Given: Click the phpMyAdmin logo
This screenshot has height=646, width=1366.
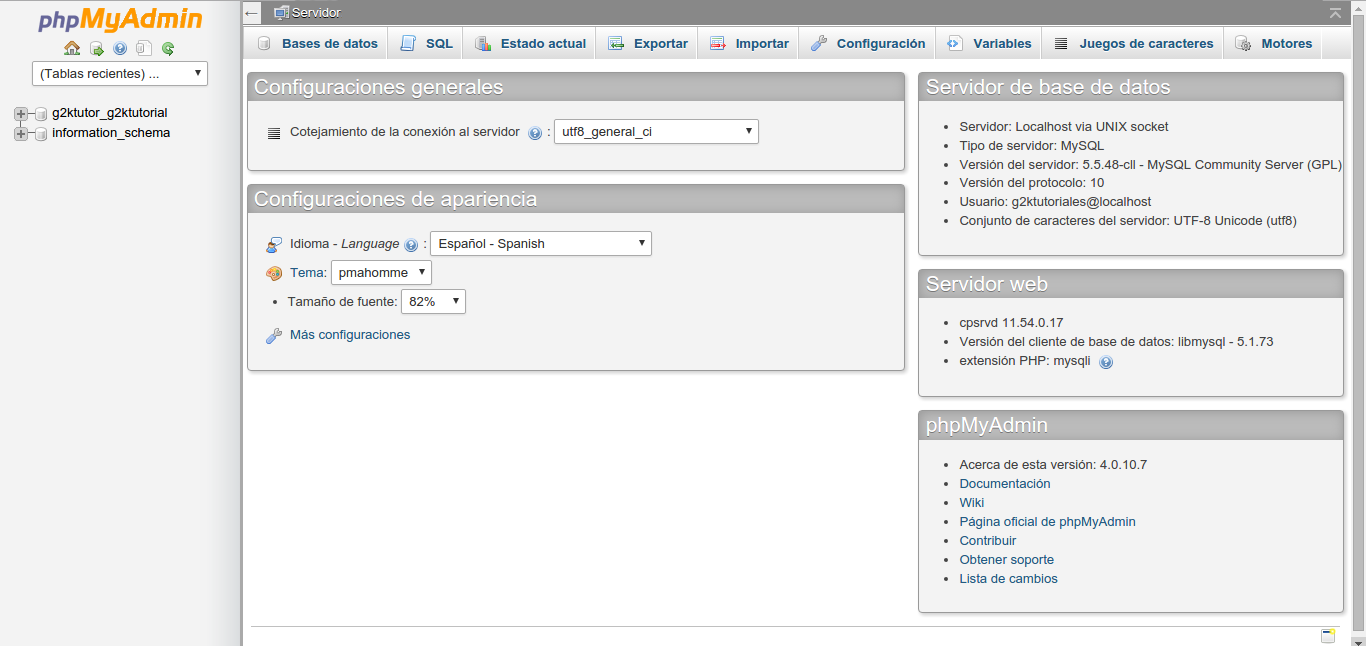Looking at the screenshot, I should coord(120,20).
